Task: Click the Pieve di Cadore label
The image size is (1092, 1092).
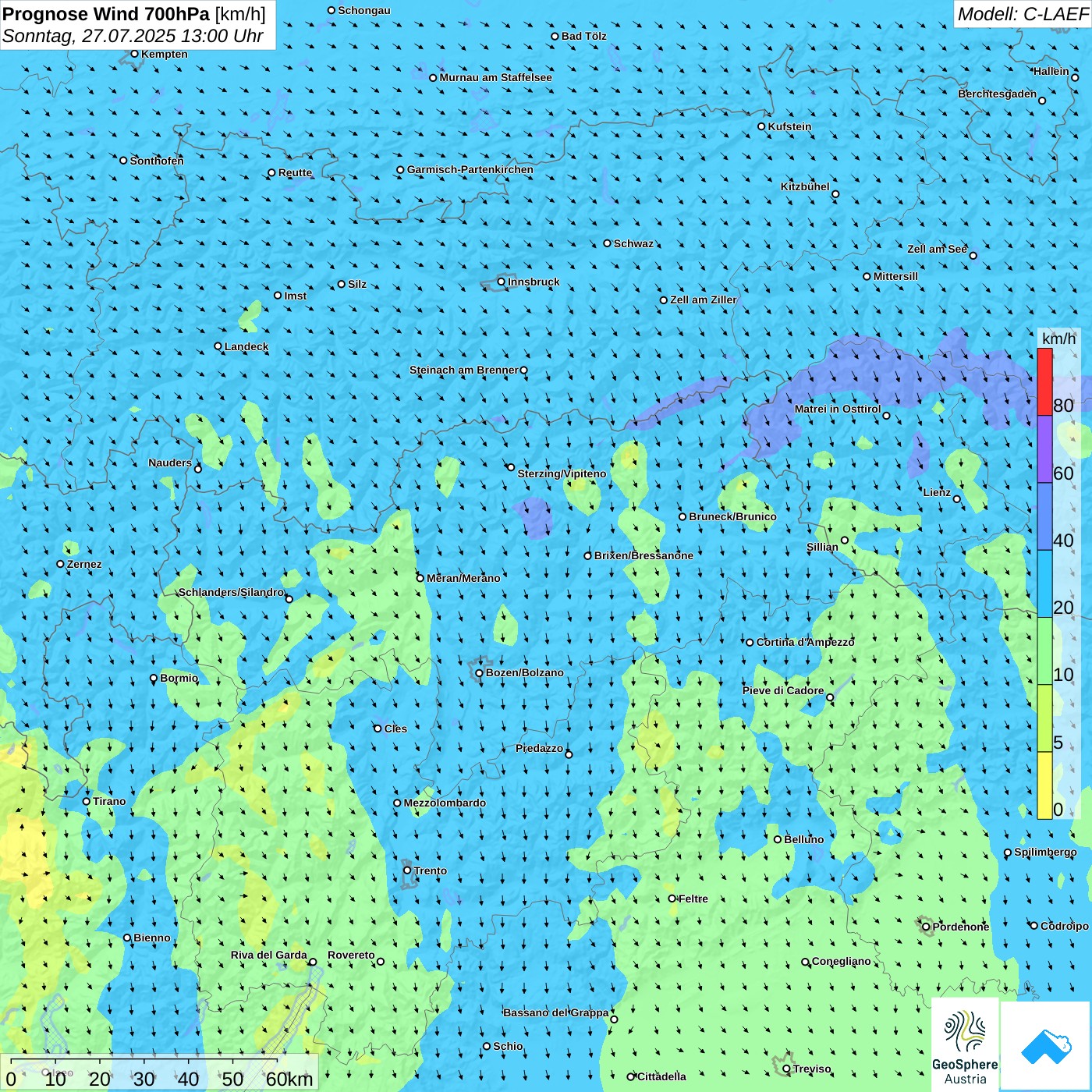Action: [783, 690]
